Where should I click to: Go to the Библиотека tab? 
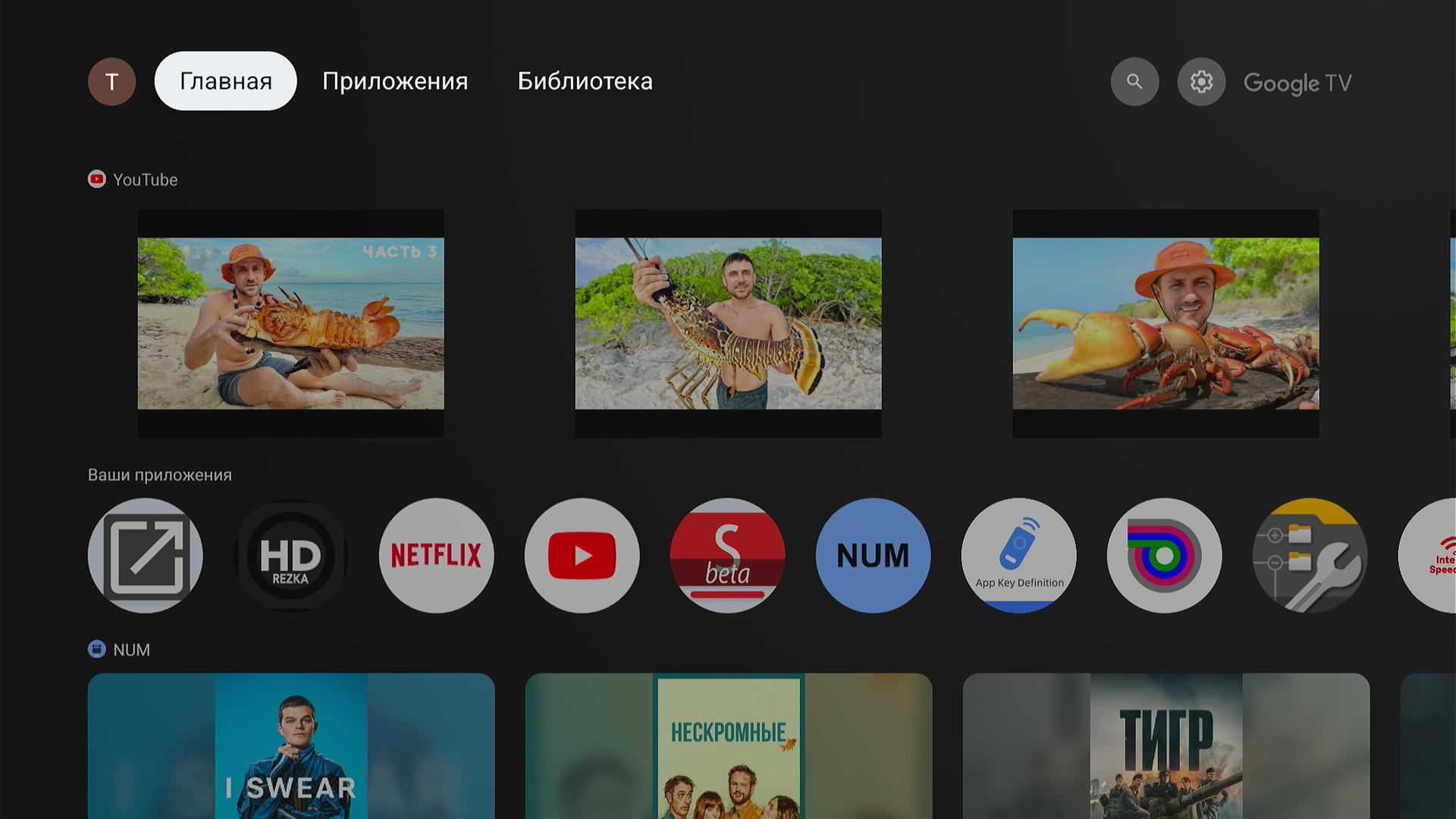coord(585,81)
